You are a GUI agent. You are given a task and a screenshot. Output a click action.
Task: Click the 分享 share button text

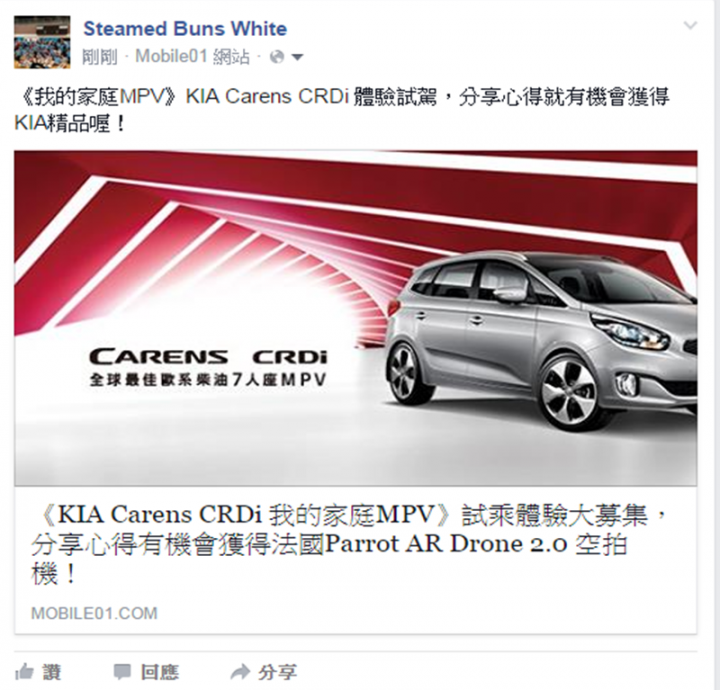(x=277, y=673)
